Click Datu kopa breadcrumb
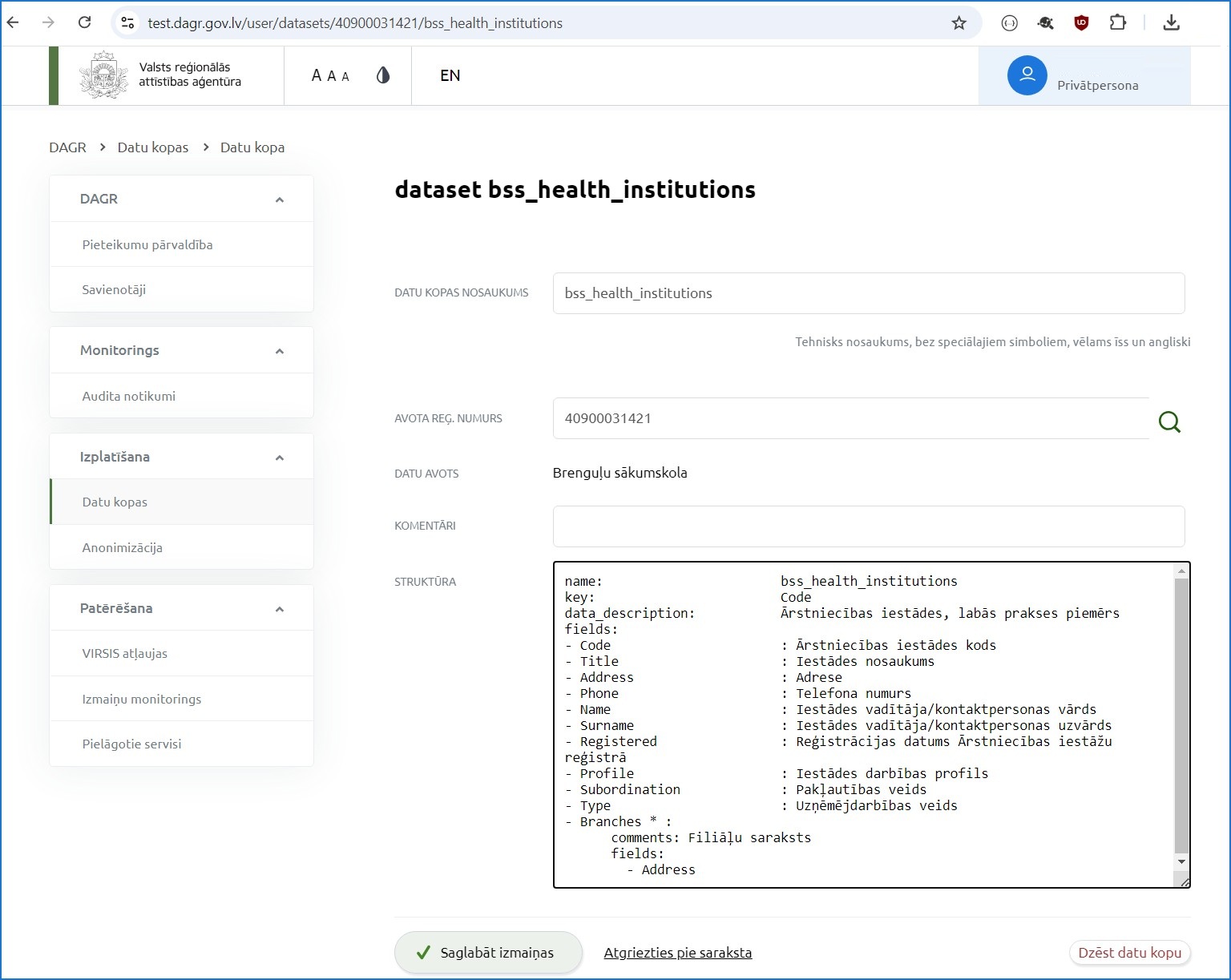 click(252, 147)
